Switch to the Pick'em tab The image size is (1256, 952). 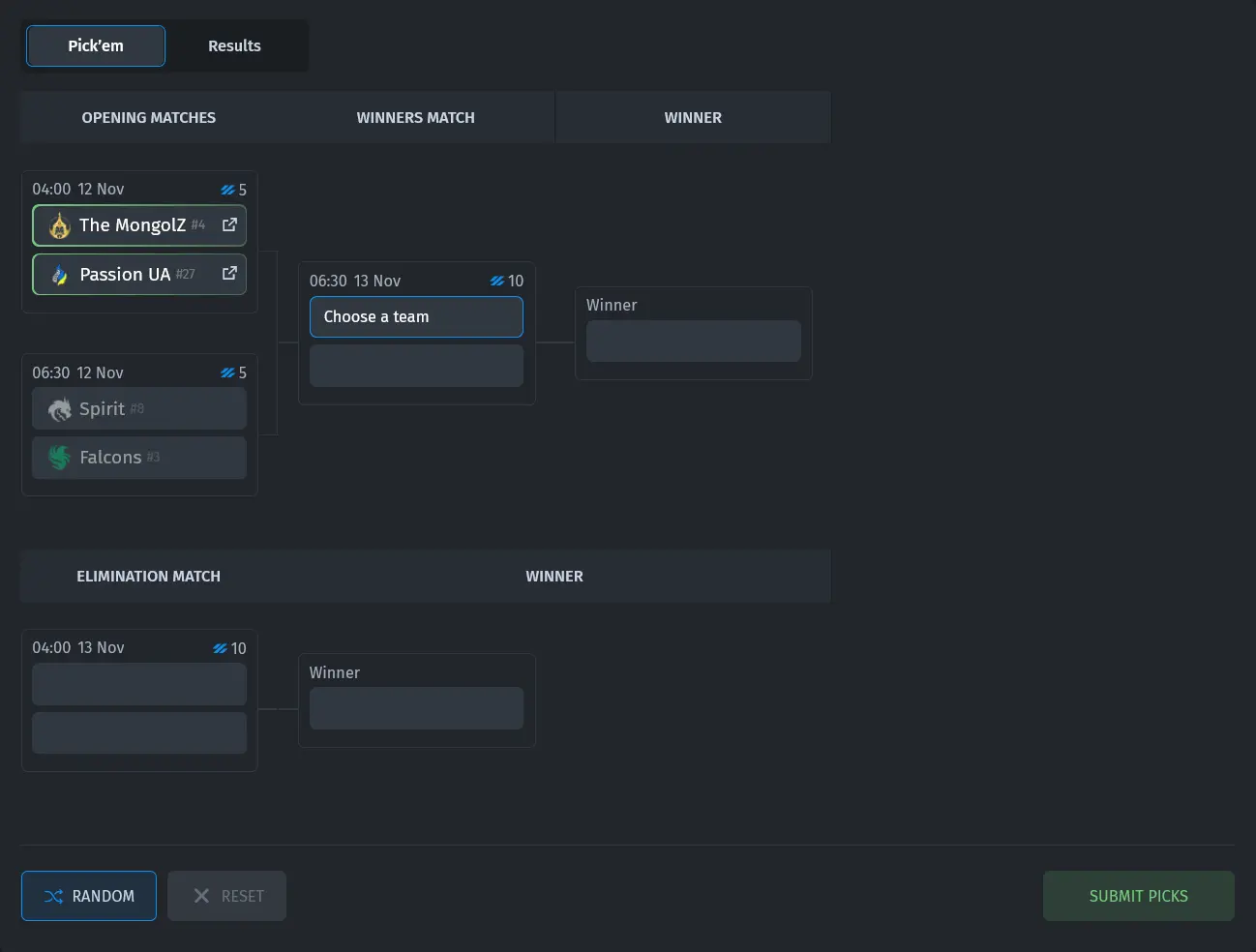pos(96,45)
